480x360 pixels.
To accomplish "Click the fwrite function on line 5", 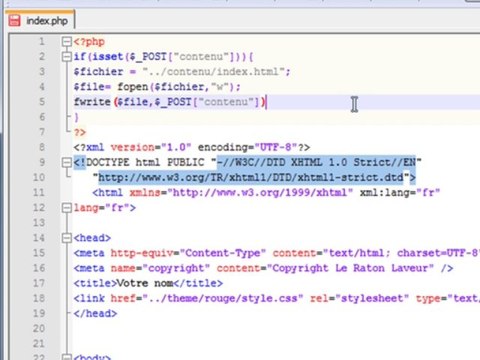I will coord(92,102).
